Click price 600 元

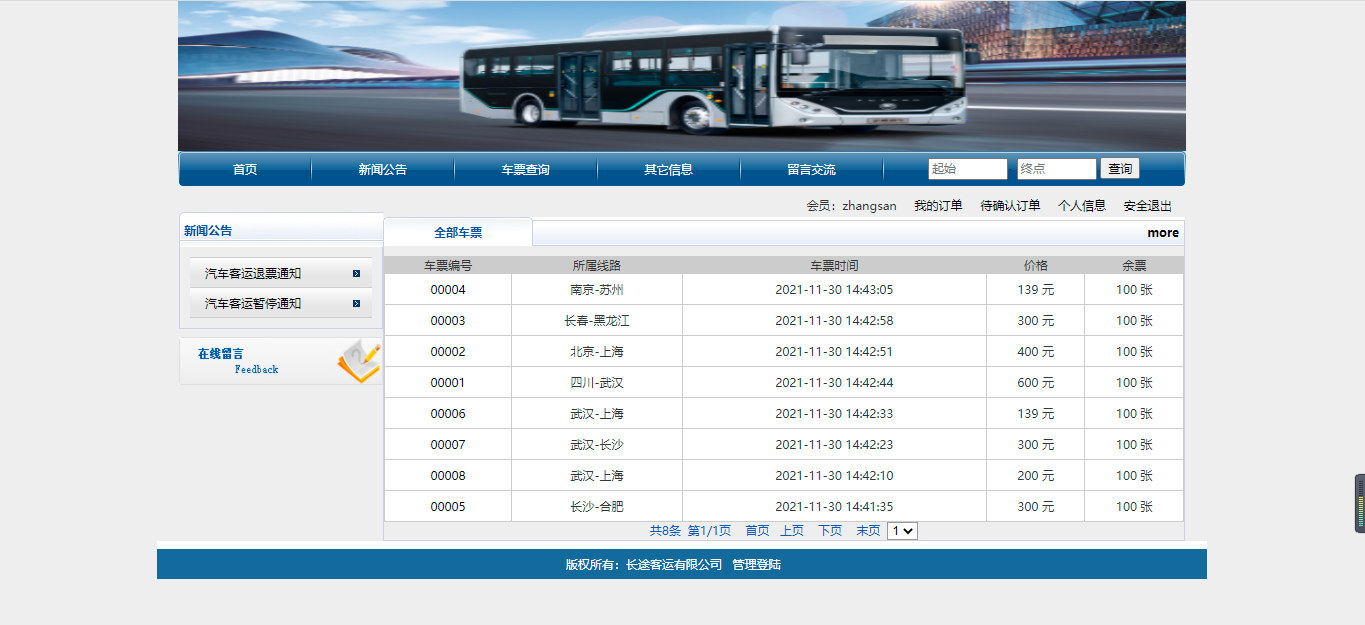pos(1036,383)
